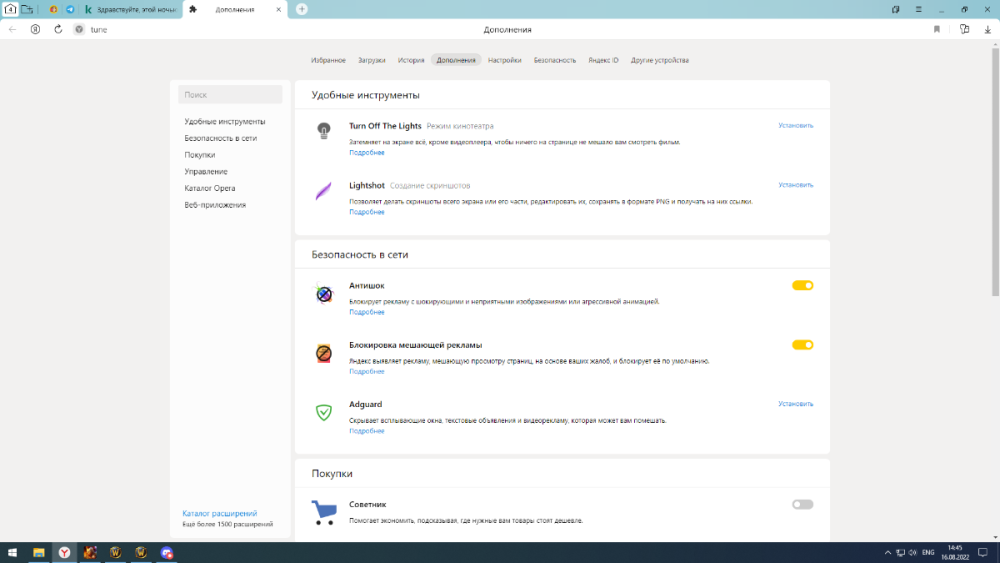The image size is (1000, 563).
Task: Open the tab counter home icon
Action: click(10, 10)
